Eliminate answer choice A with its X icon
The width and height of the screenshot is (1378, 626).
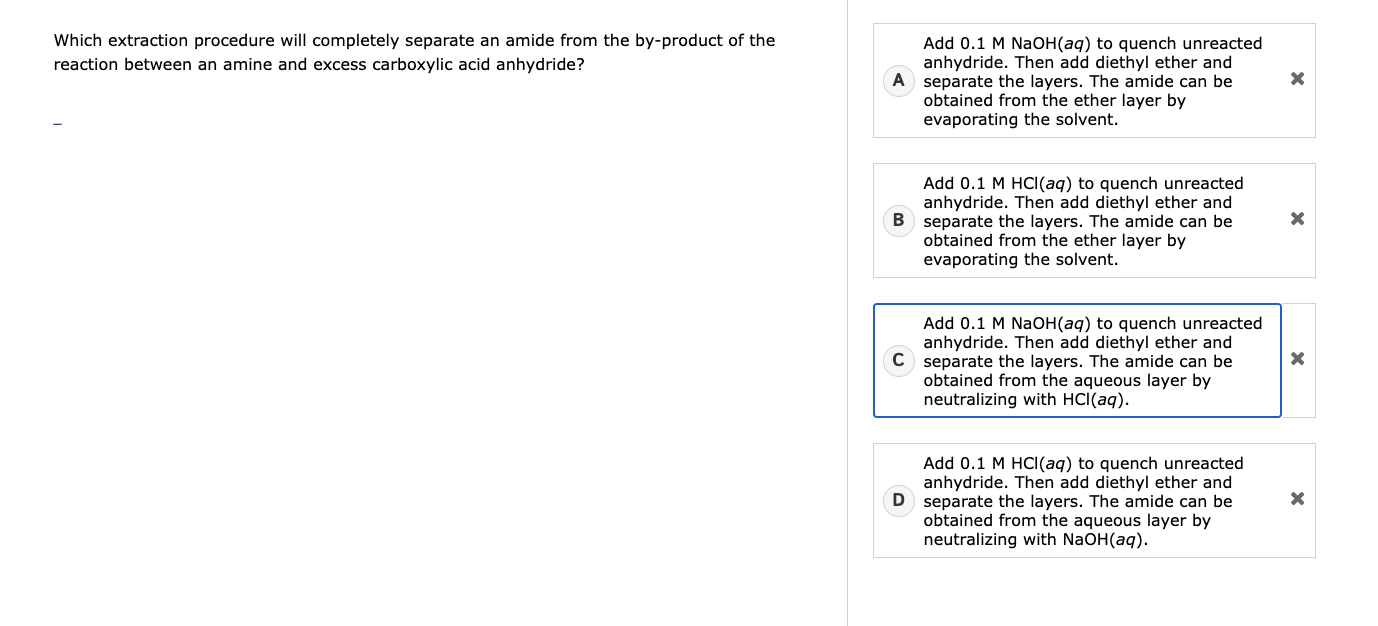point(1297,79)
